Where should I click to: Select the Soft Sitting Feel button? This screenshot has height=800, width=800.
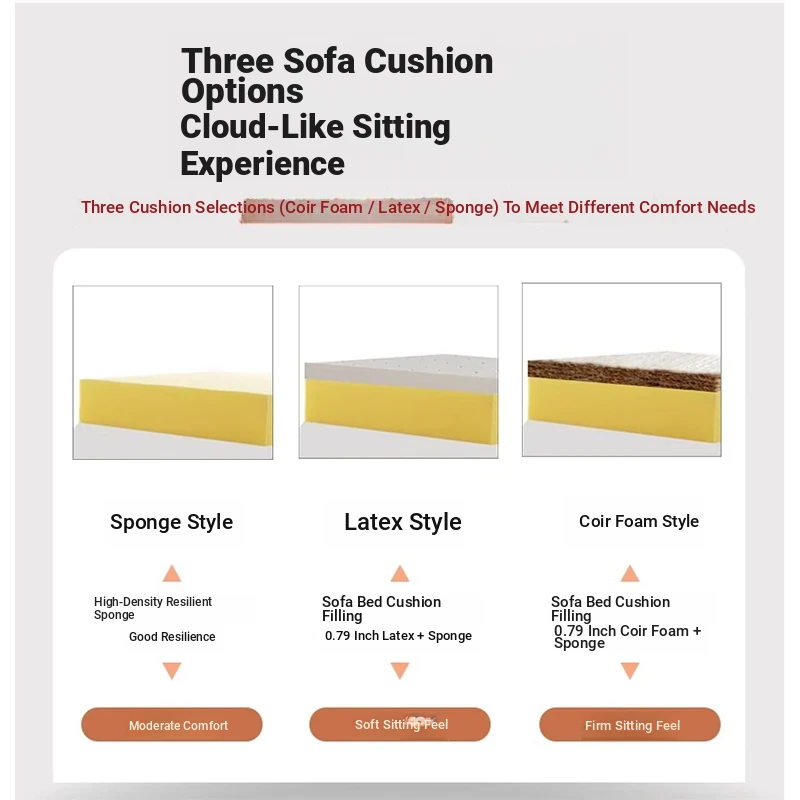point(400,724)
